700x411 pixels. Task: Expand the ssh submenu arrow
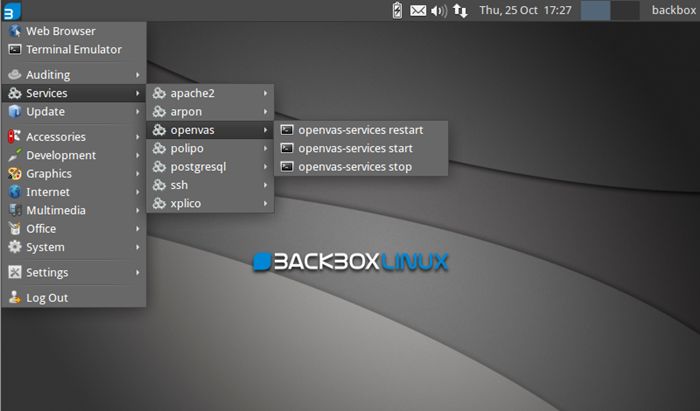[265, 185]
